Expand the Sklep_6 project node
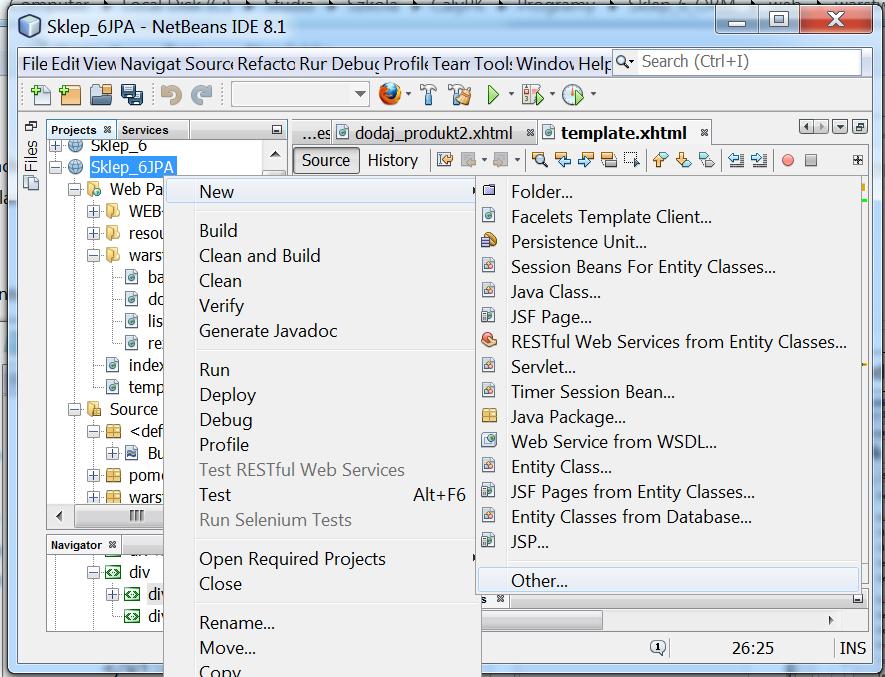This screenshot has width=885, height=677. pos(55,146)
